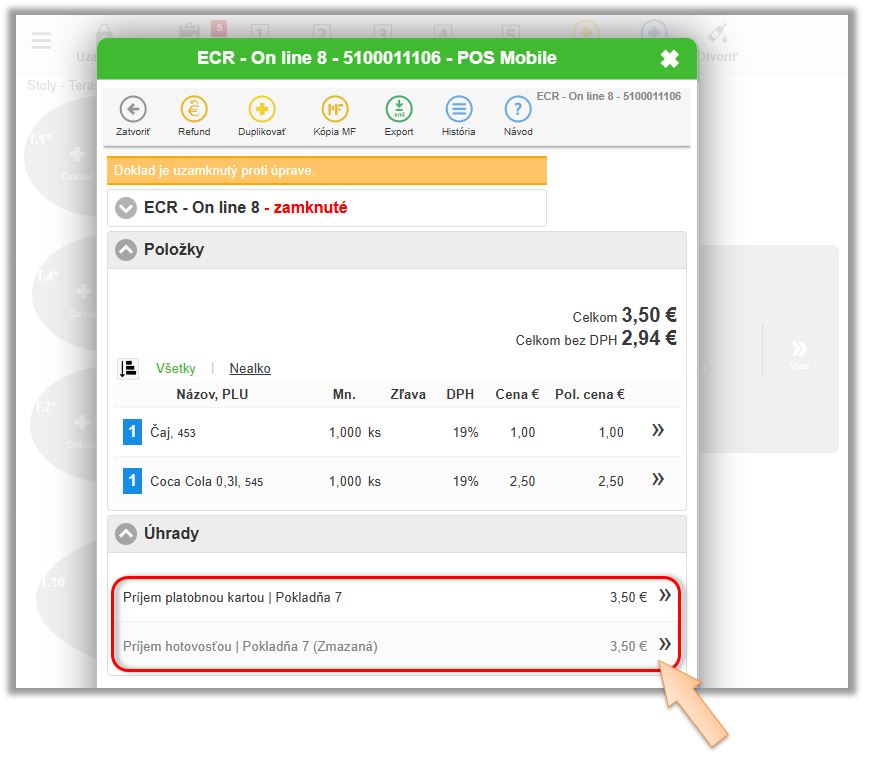Switch to the Nealko filter tab
Screen dimensions: 869x764
[250, 368]
